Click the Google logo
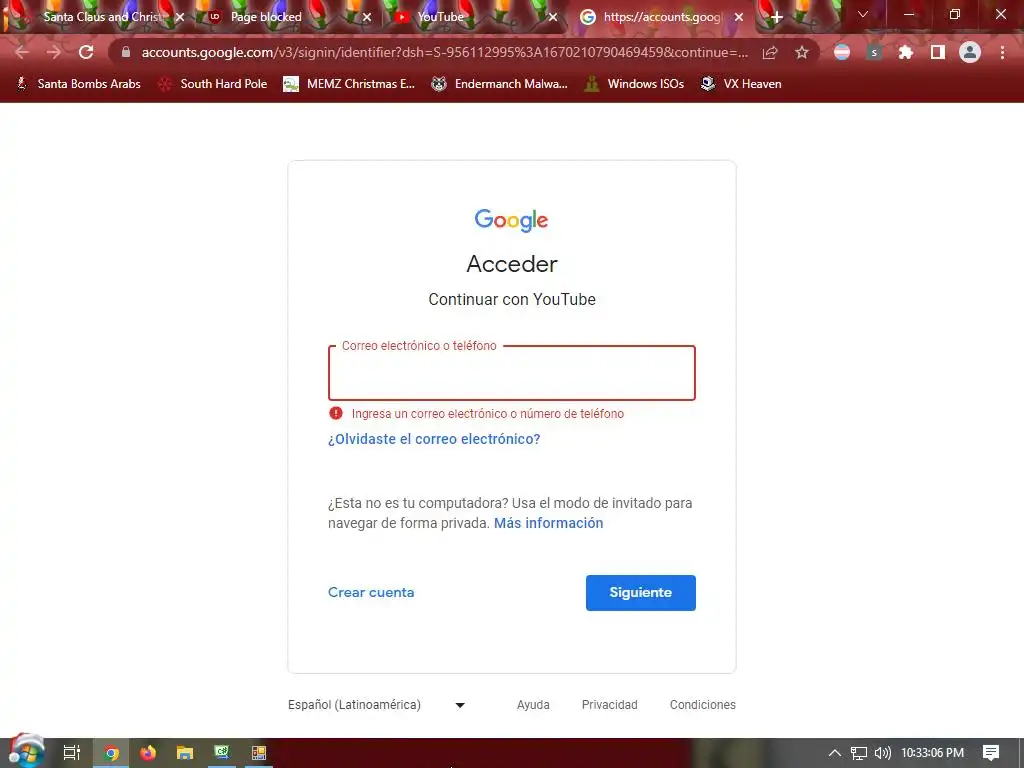 tap(511, 220)
